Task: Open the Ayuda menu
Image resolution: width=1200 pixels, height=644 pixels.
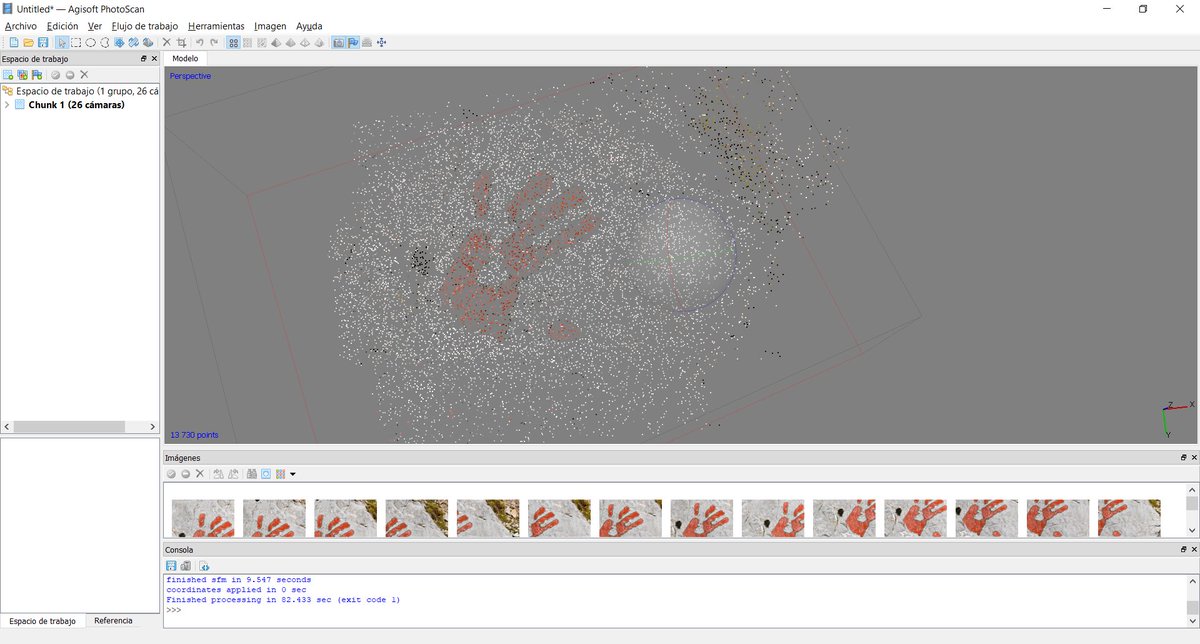Action: pos(309,26)
